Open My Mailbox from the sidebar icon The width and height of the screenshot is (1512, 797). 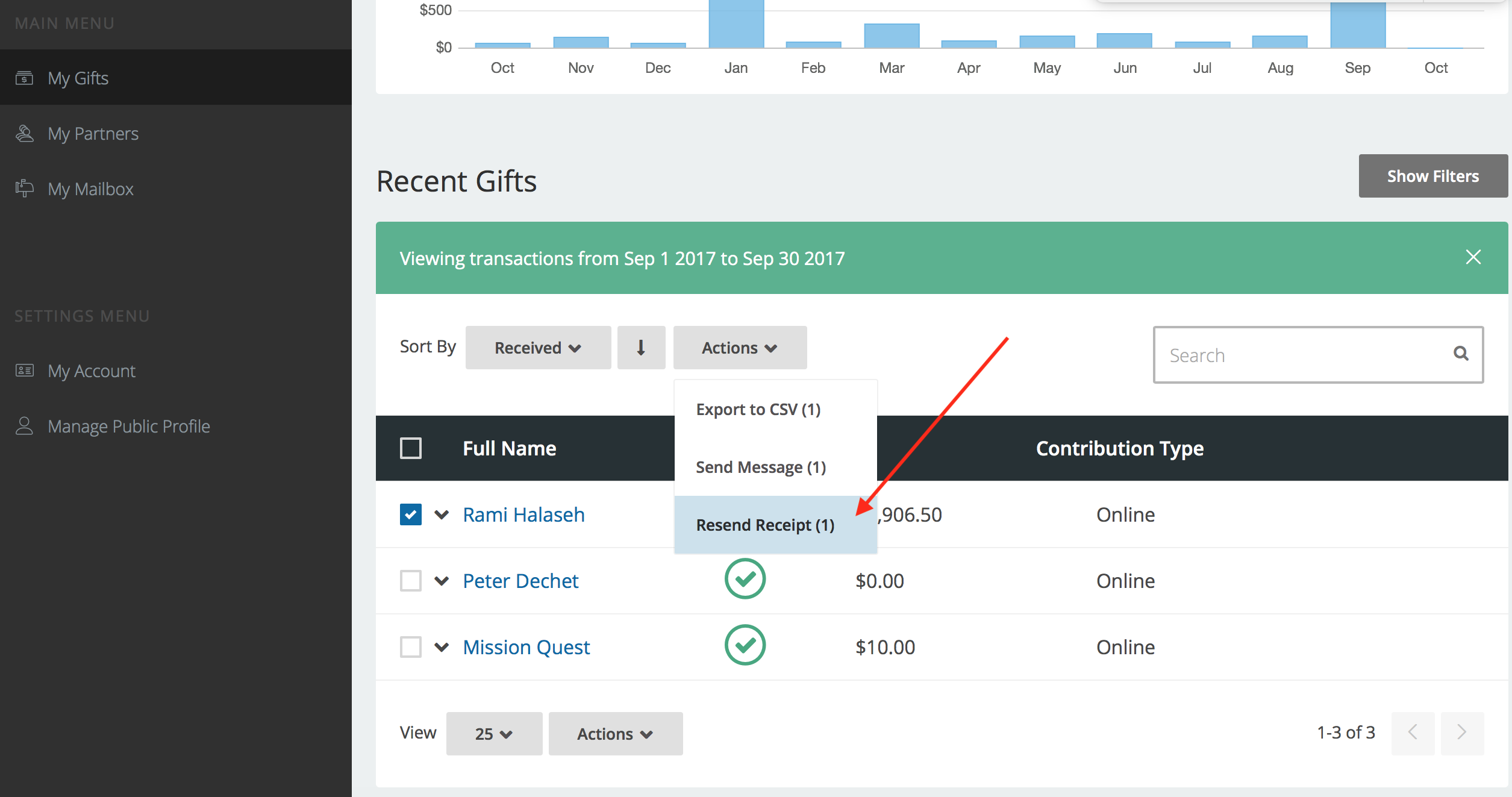24,189
